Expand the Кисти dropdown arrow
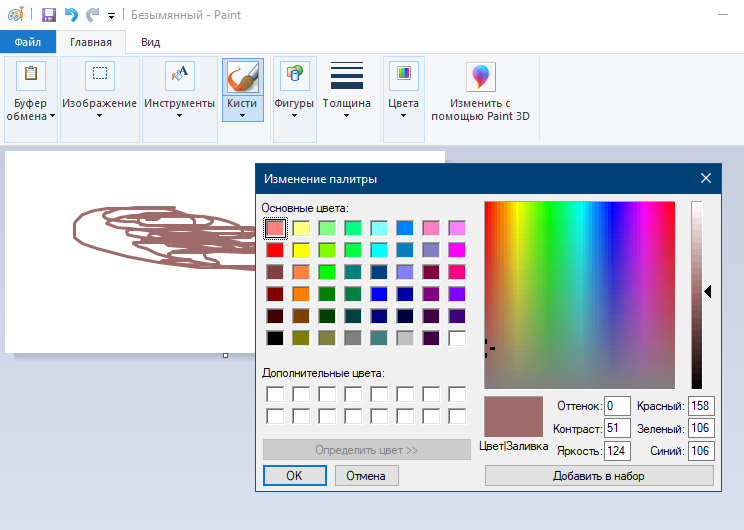 [x=242, y=116]
